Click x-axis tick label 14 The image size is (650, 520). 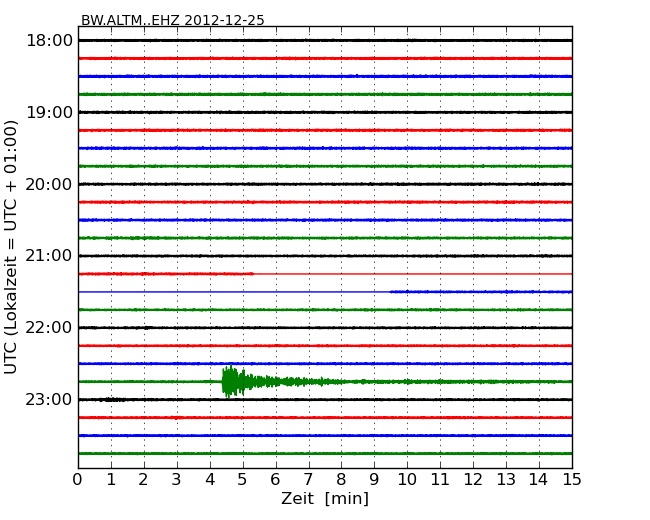click(x=539, y=479)
